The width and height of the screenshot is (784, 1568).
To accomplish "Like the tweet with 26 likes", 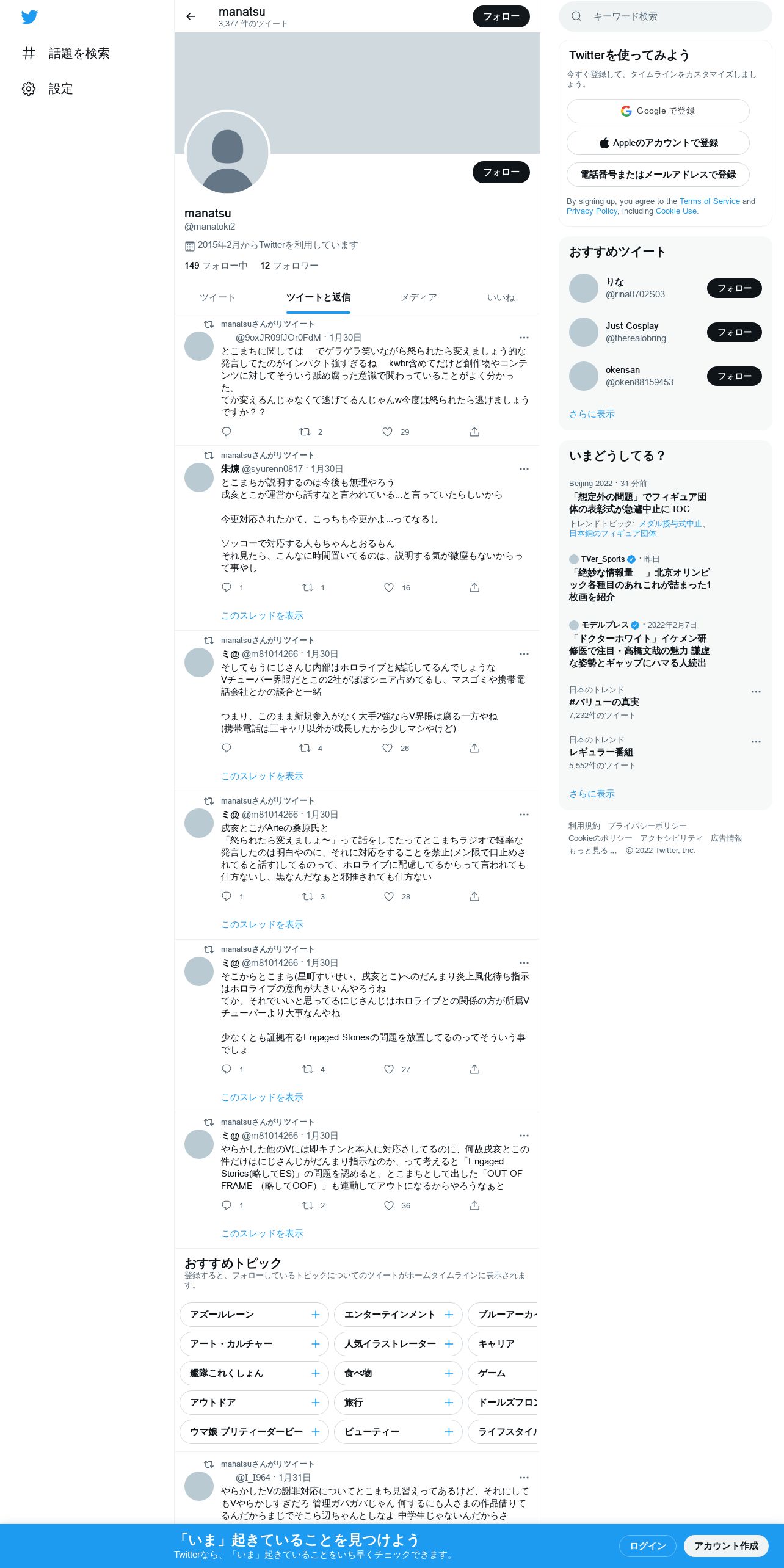I will pos(387,748).
